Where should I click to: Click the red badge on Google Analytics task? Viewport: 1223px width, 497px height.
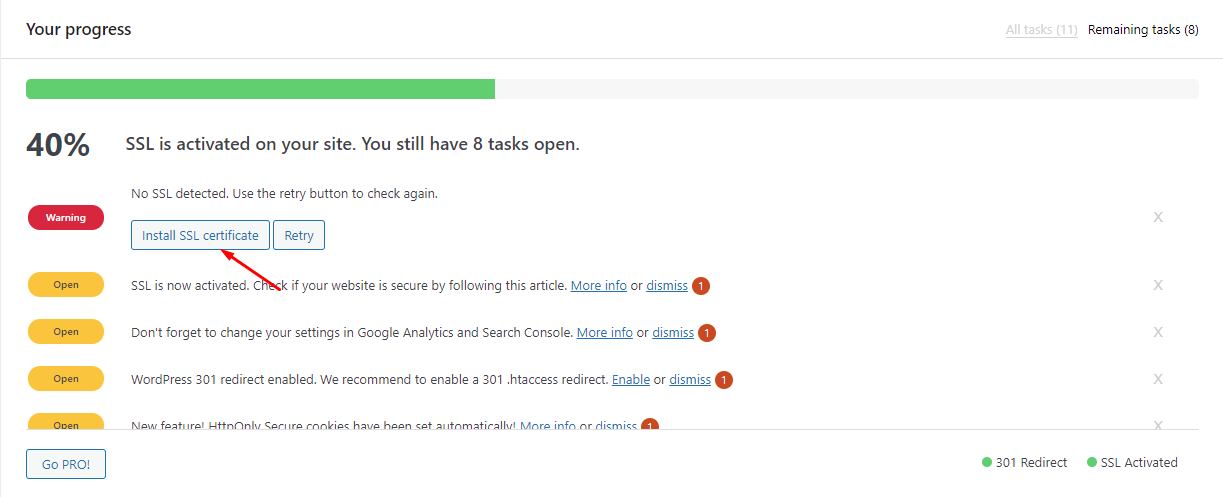point(707,333)
